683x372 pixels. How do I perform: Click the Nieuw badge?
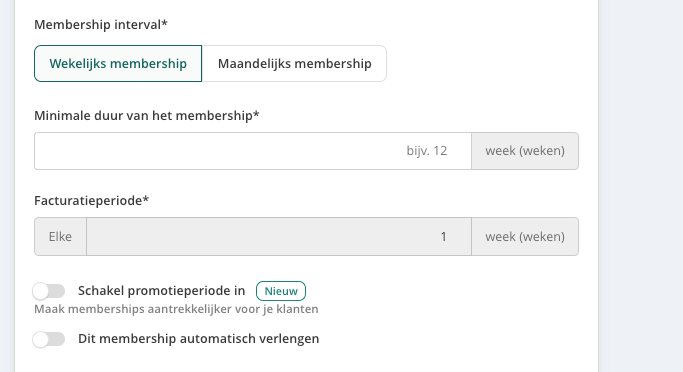point(281,291)
